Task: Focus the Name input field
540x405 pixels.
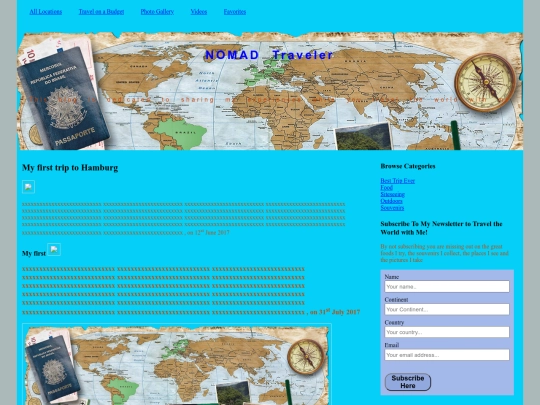Action: [447, 287]
